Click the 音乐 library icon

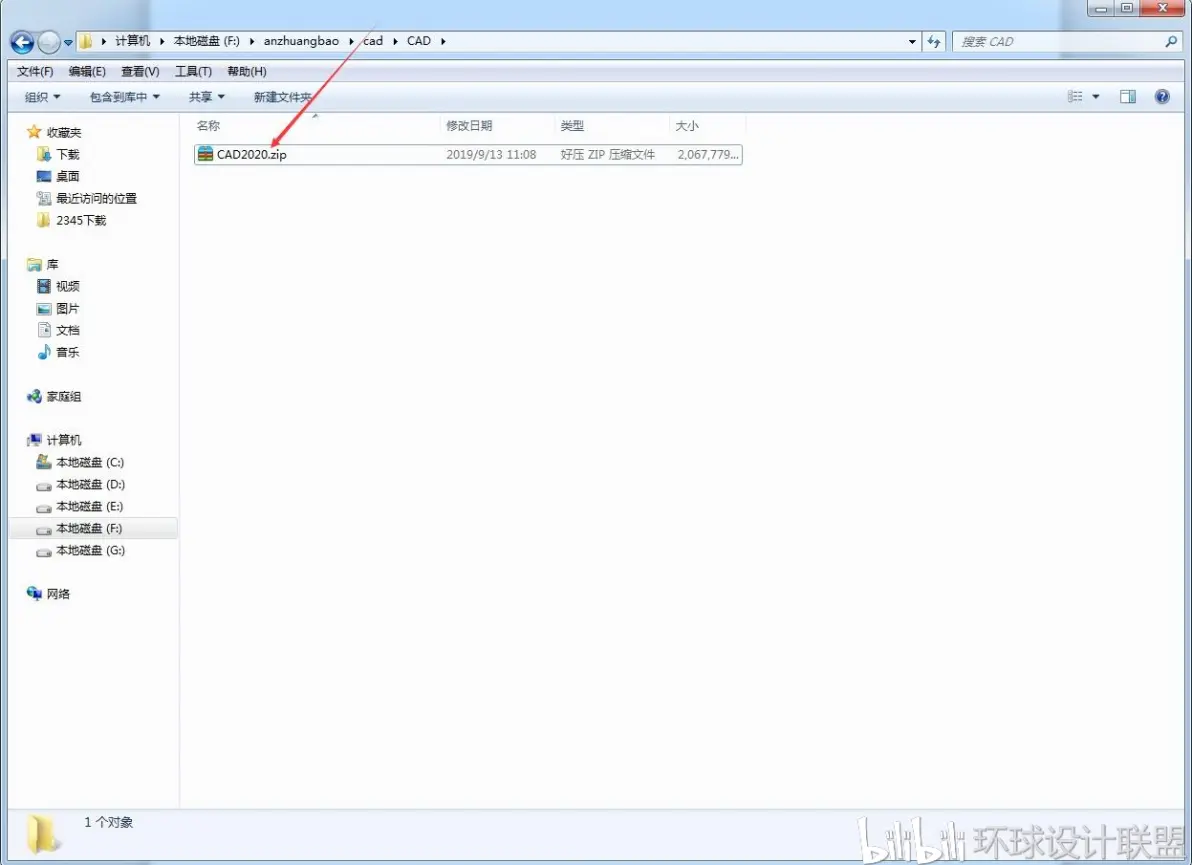pyautogui.click(x=44, y=352)
